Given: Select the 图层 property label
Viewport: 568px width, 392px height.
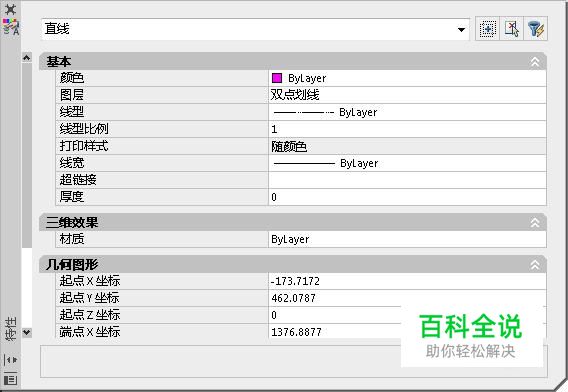Looking at the screenshot, I should [x=72, y=95].
